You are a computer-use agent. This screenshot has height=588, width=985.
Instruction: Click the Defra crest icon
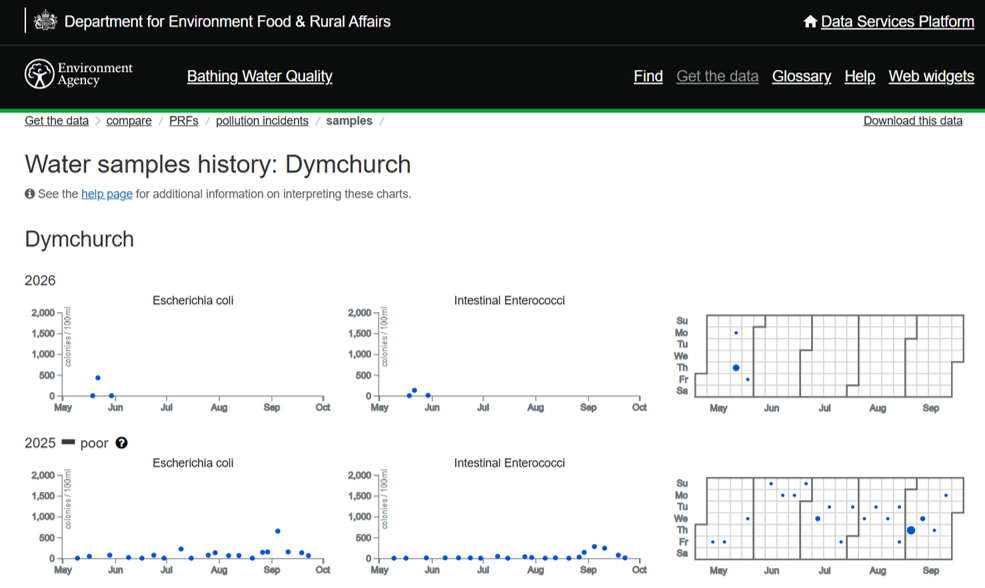click(x=45, y=21)
